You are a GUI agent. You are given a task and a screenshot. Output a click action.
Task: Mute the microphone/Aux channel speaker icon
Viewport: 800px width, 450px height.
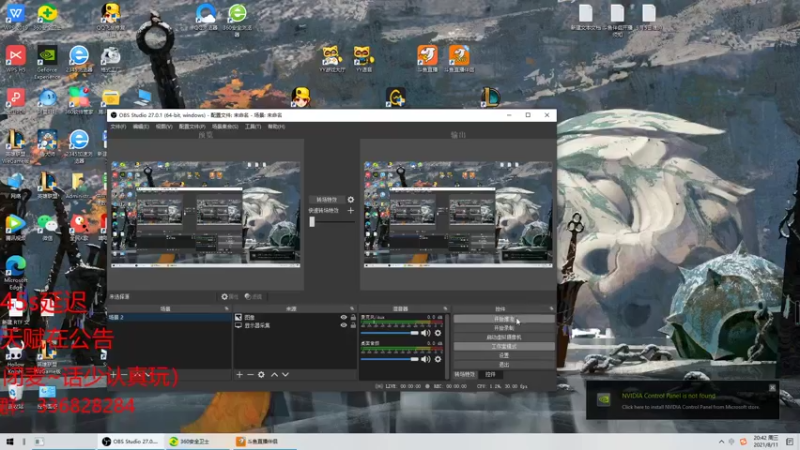(x=426, y=333)
